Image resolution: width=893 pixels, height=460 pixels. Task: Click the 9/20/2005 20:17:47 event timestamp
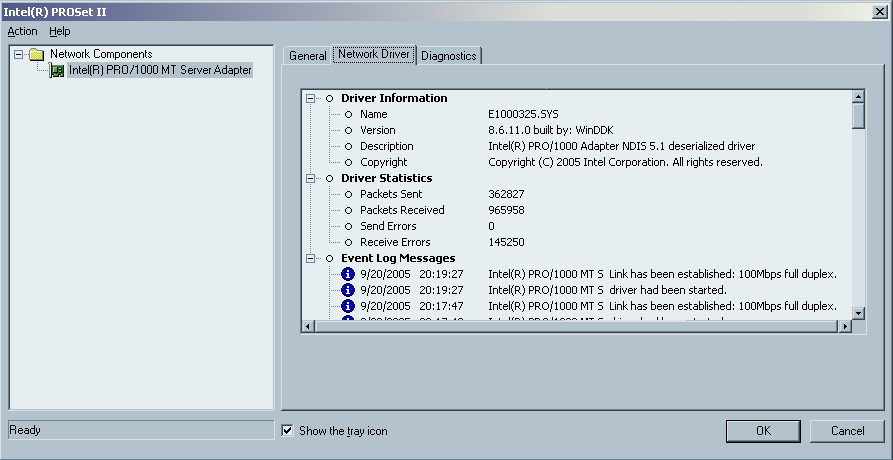pos(412,306)
